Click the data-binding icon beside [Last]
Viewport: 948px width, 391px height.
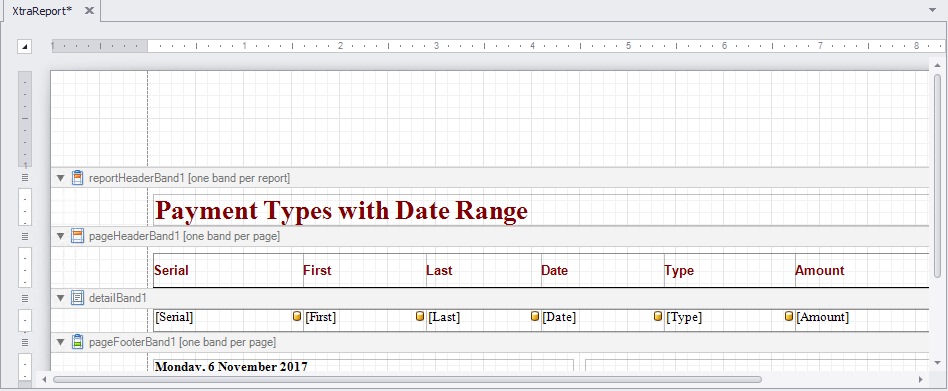point(420,316)
